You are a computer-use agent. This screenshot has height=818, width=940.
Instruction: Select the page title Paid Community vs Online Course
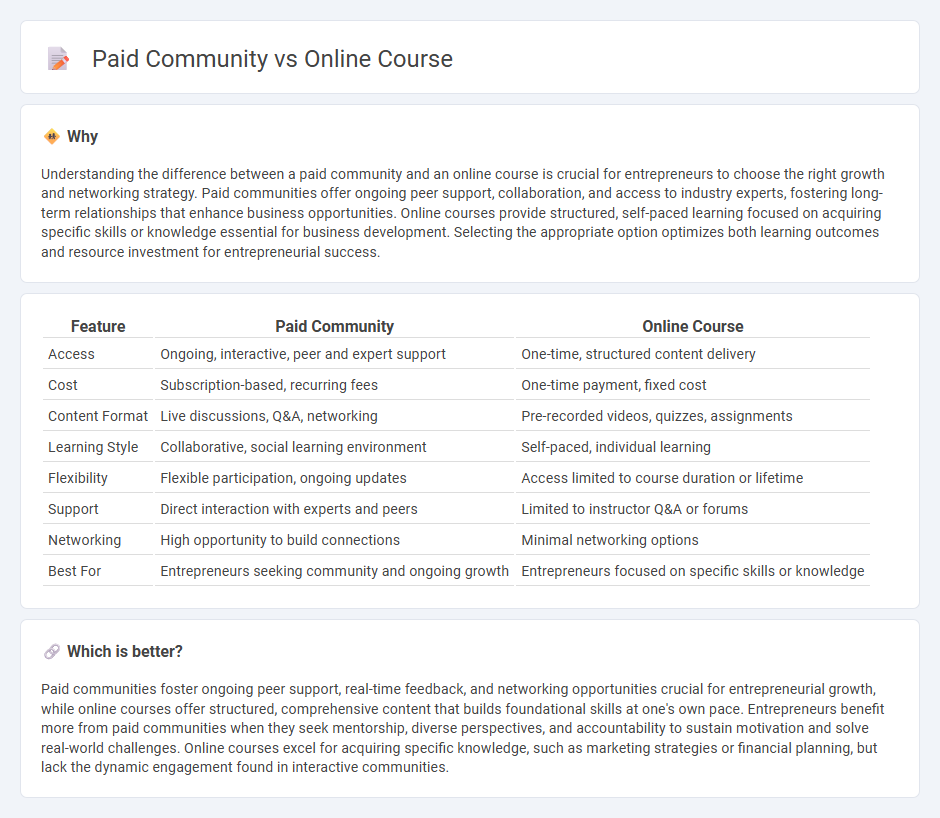[x=272, y=59]
